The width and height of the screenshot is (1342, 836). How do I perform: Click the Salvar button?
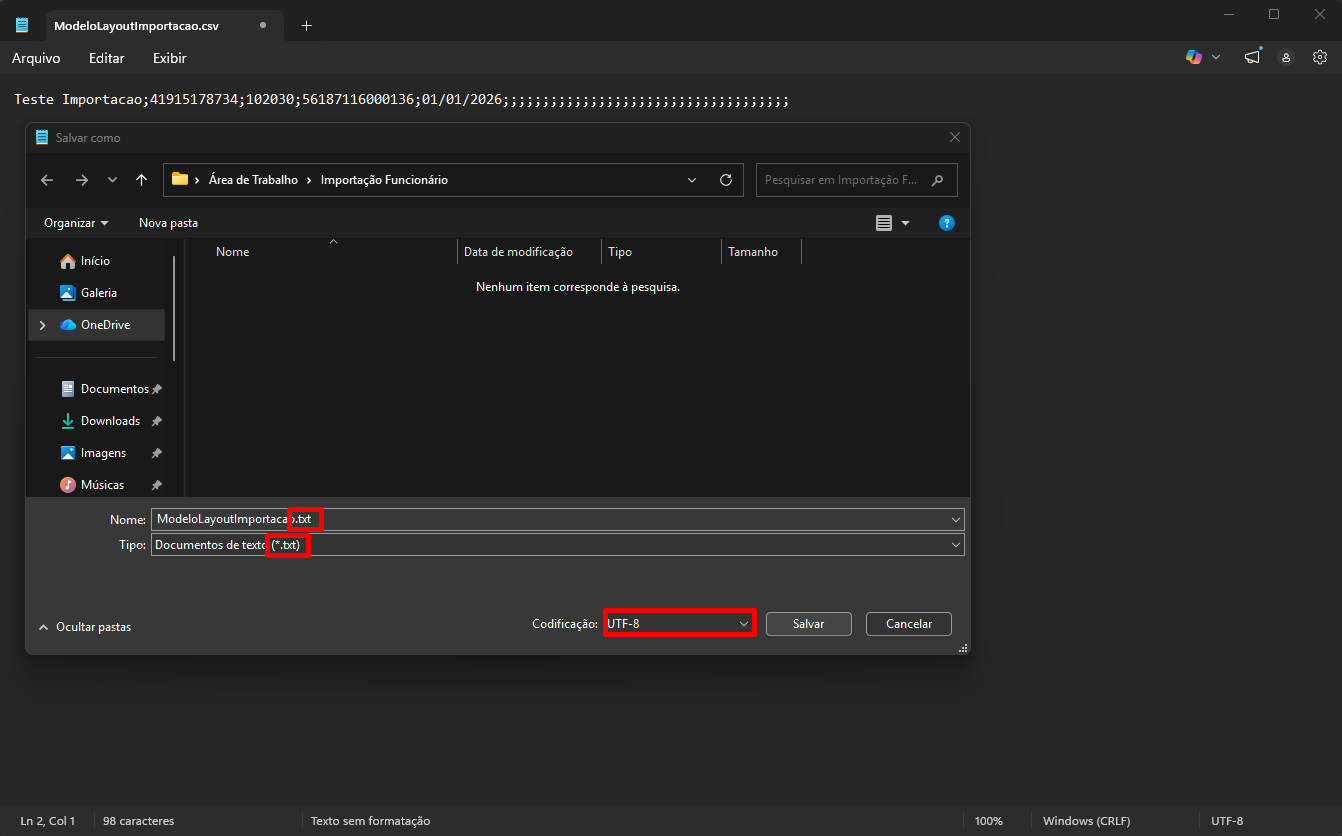808,623
